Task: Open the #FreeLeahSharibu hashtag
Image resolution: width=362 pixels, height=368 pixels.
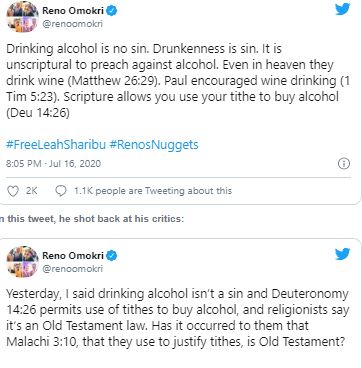Action: pyautogui.click(x=56, y=145)
